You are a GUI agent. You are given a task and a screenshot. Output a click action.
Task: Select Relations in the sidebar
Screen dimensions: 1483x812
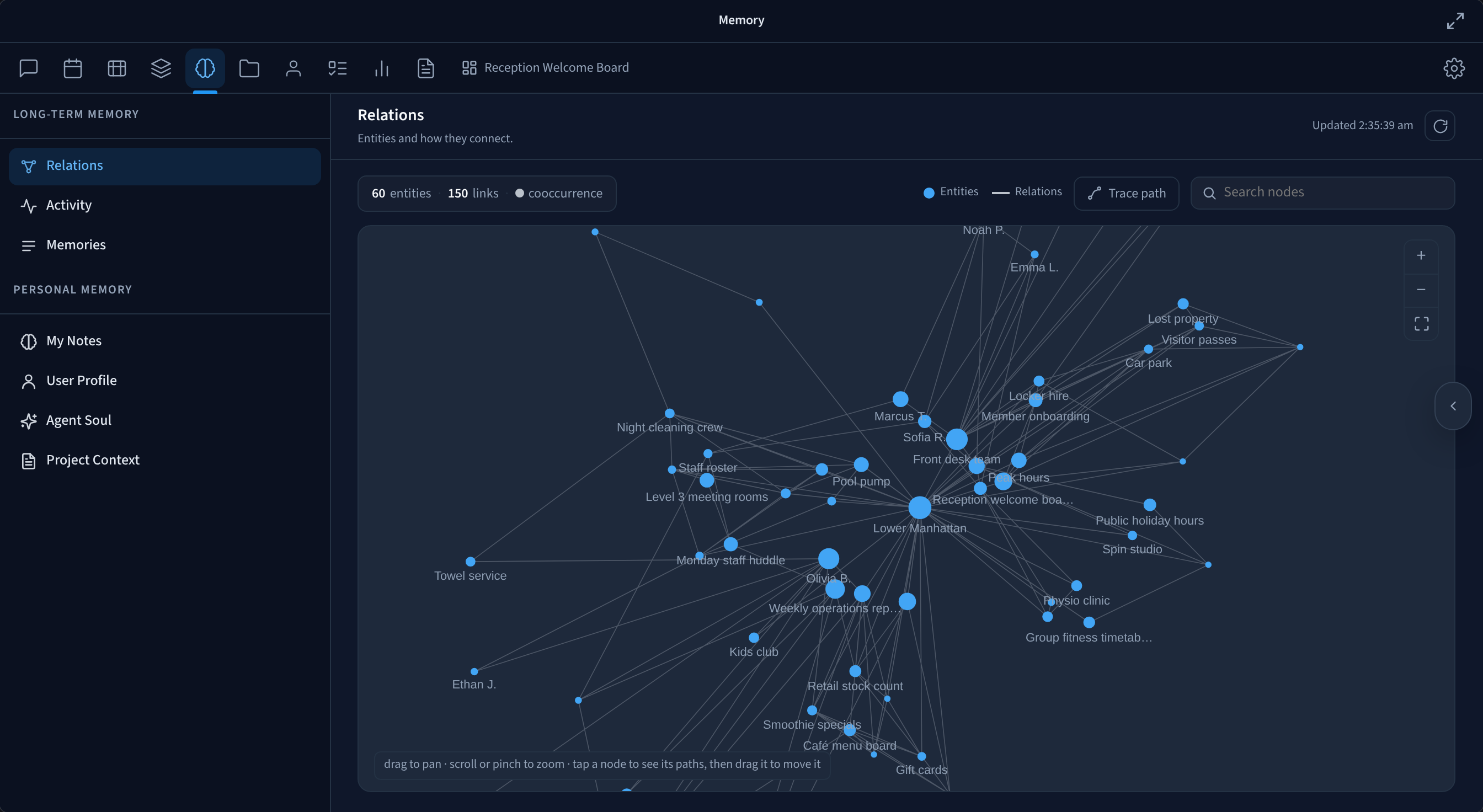[x=164, y=165]
